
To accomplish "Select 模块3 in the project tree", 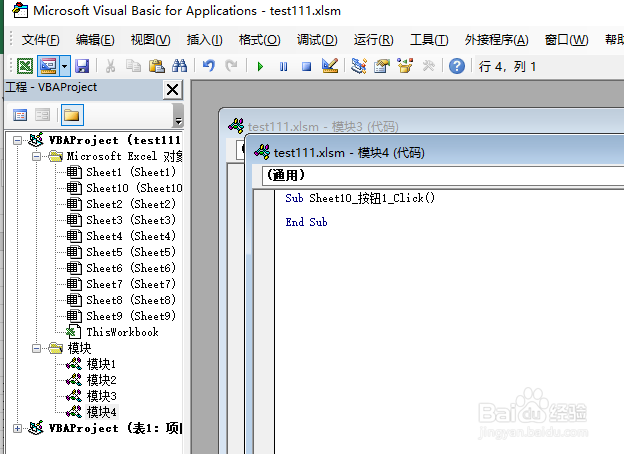I will [91, 396].
